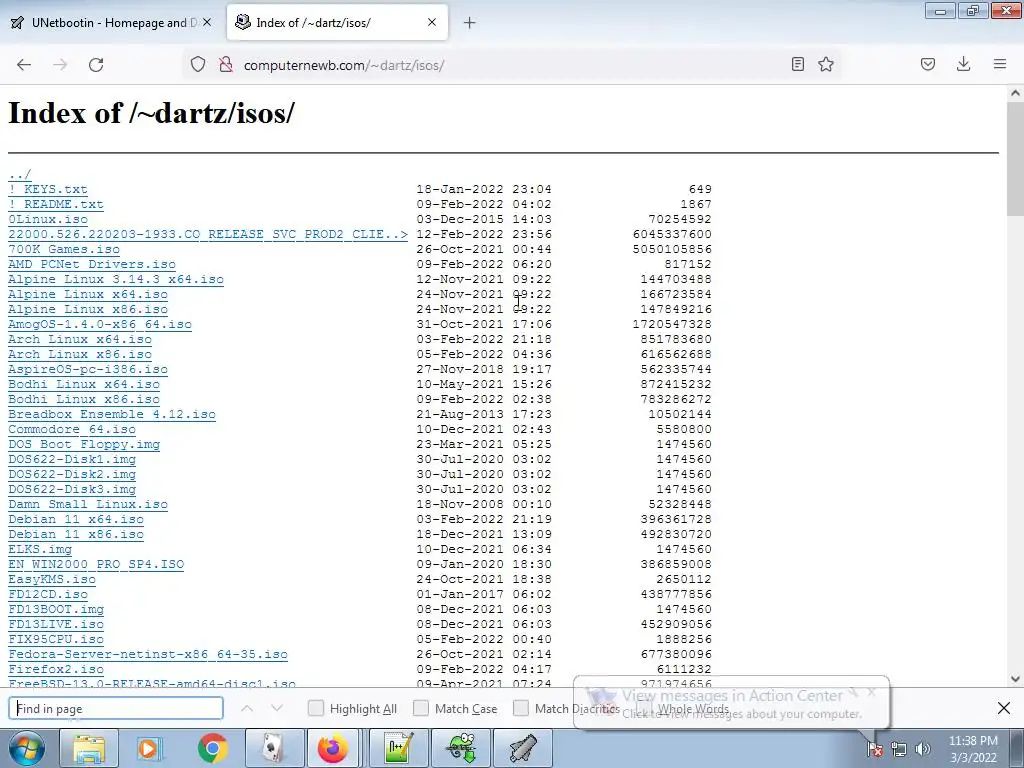This screenshot has width=1024, height=768.
Task: Download Arch Linux x64.iso
Action: point(80,340)
